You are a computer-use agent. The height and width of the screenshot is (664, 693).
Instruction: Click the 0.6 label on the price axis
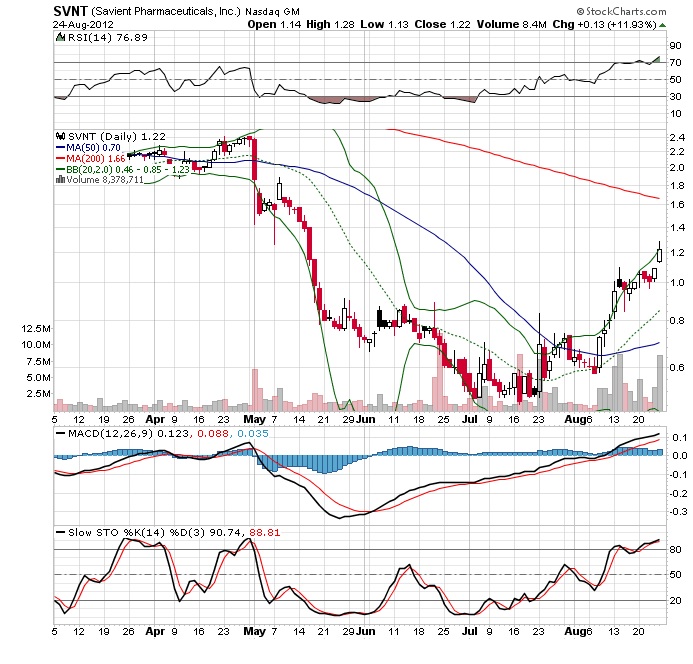tap(677, 367)
